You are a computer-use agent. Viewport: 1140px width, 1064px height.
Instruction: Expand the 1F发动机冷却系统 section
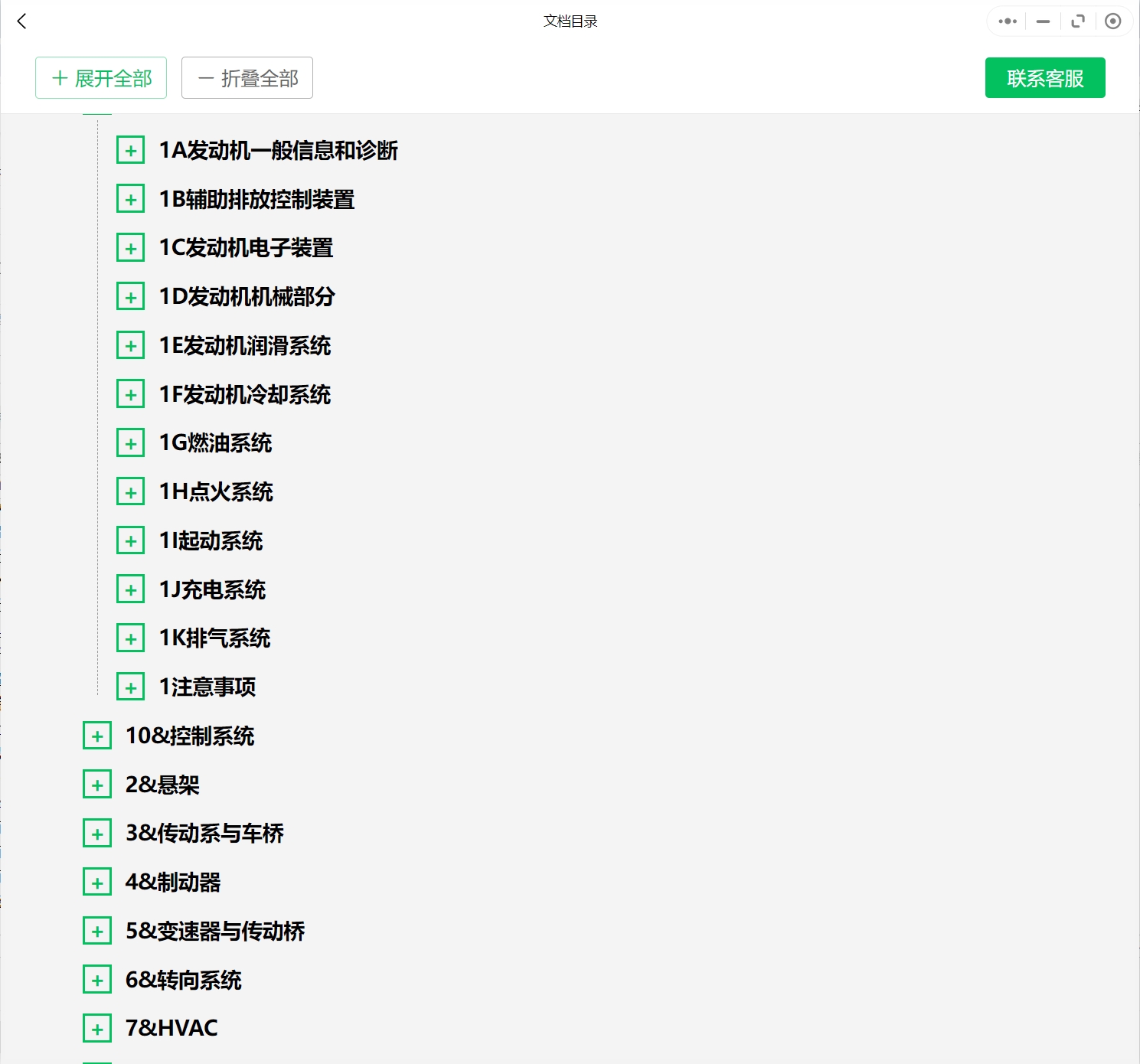point(131,393)
